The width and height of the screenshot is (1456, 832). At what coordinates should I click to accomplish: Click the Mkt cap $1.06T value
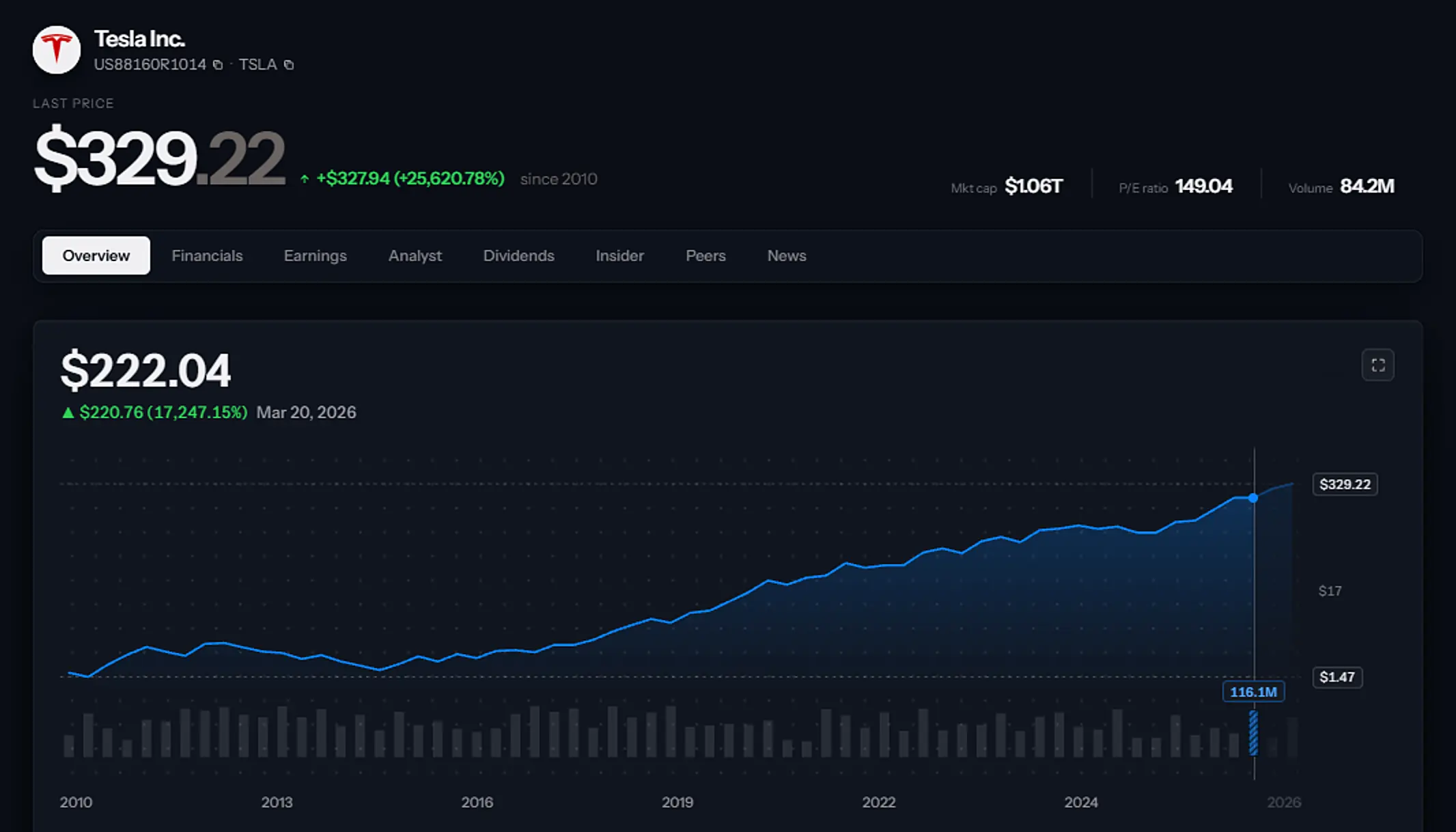tap(1034, 186)
